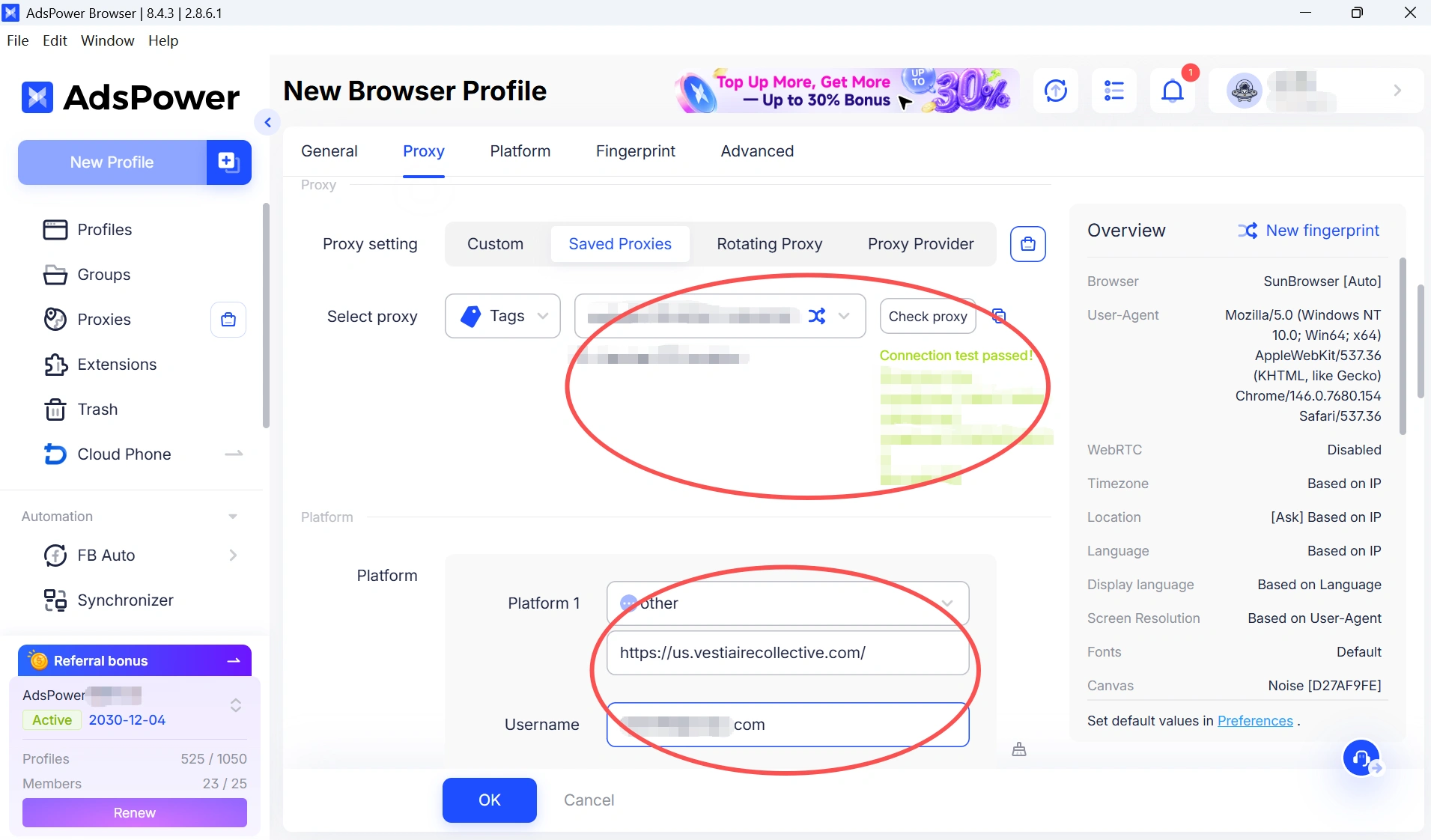Switch to the Advanced tab
This screenshot has height=840, width=1431.
pyautogui.click(x=757, y=151)
